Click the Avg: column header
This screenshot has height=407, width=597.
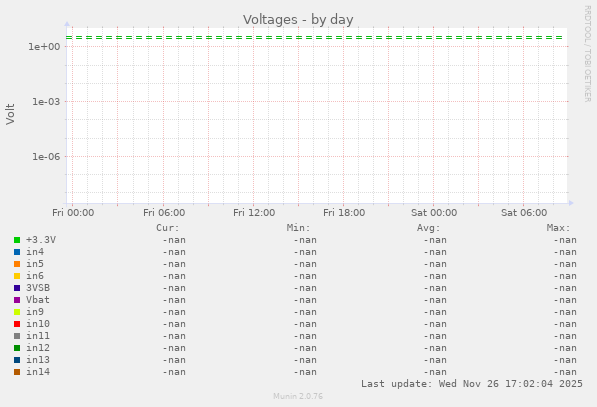(x=428, y=228)
